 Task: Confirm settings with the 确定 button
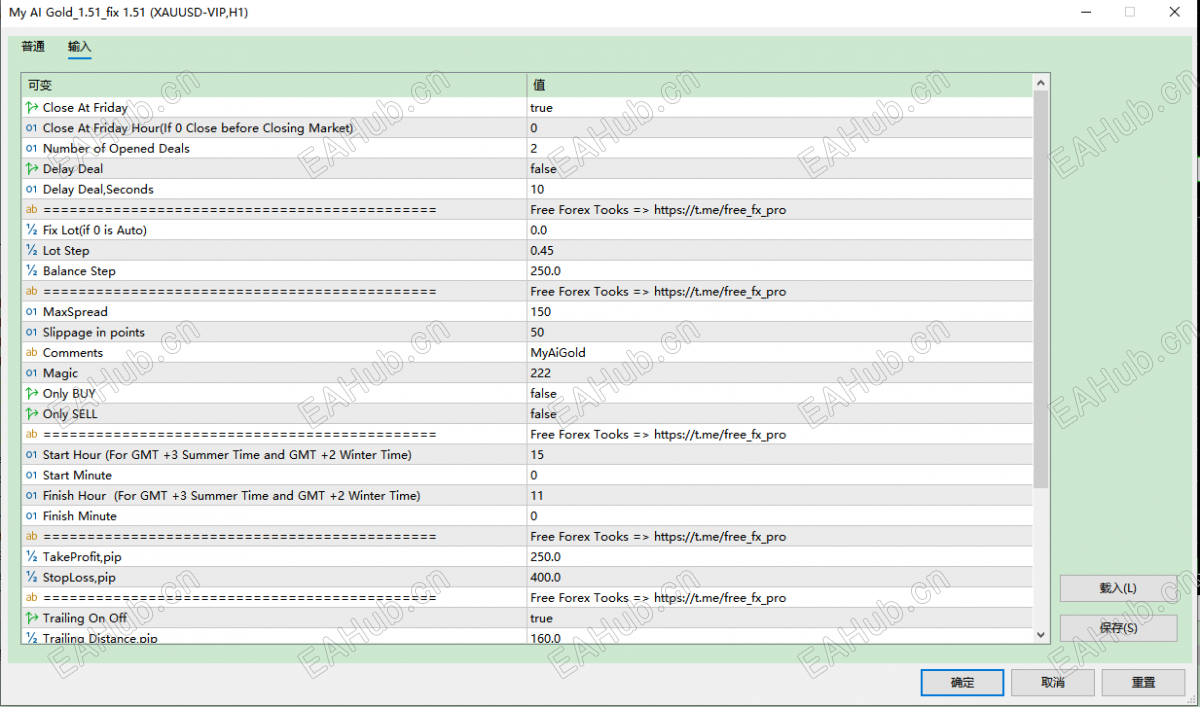click(x=962, y=682)
